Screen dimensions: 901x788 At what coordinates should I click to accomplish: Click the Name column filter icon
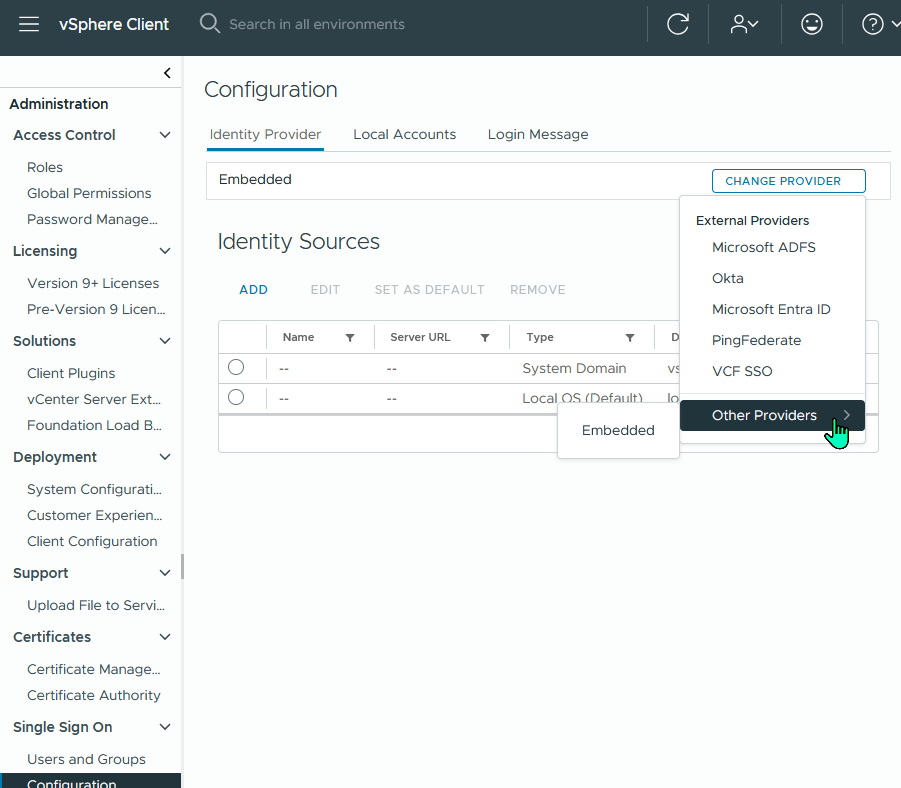pyautogui.click(x=350, y=338)
